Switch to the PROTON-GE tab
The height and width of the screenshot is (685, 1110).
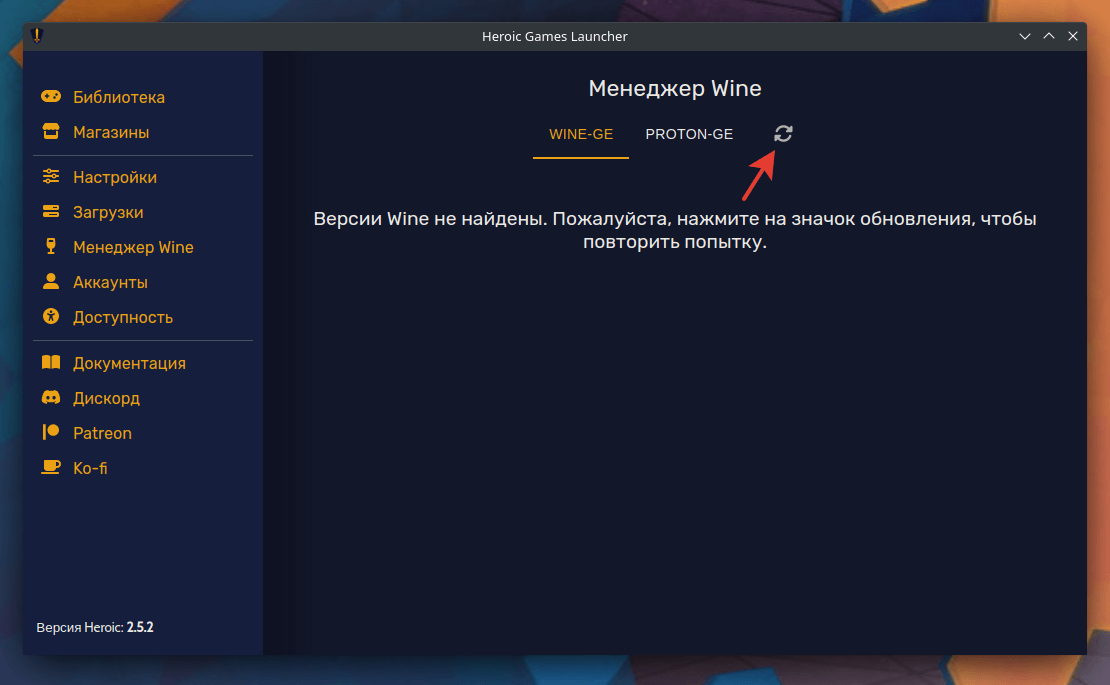pos(689,134)
